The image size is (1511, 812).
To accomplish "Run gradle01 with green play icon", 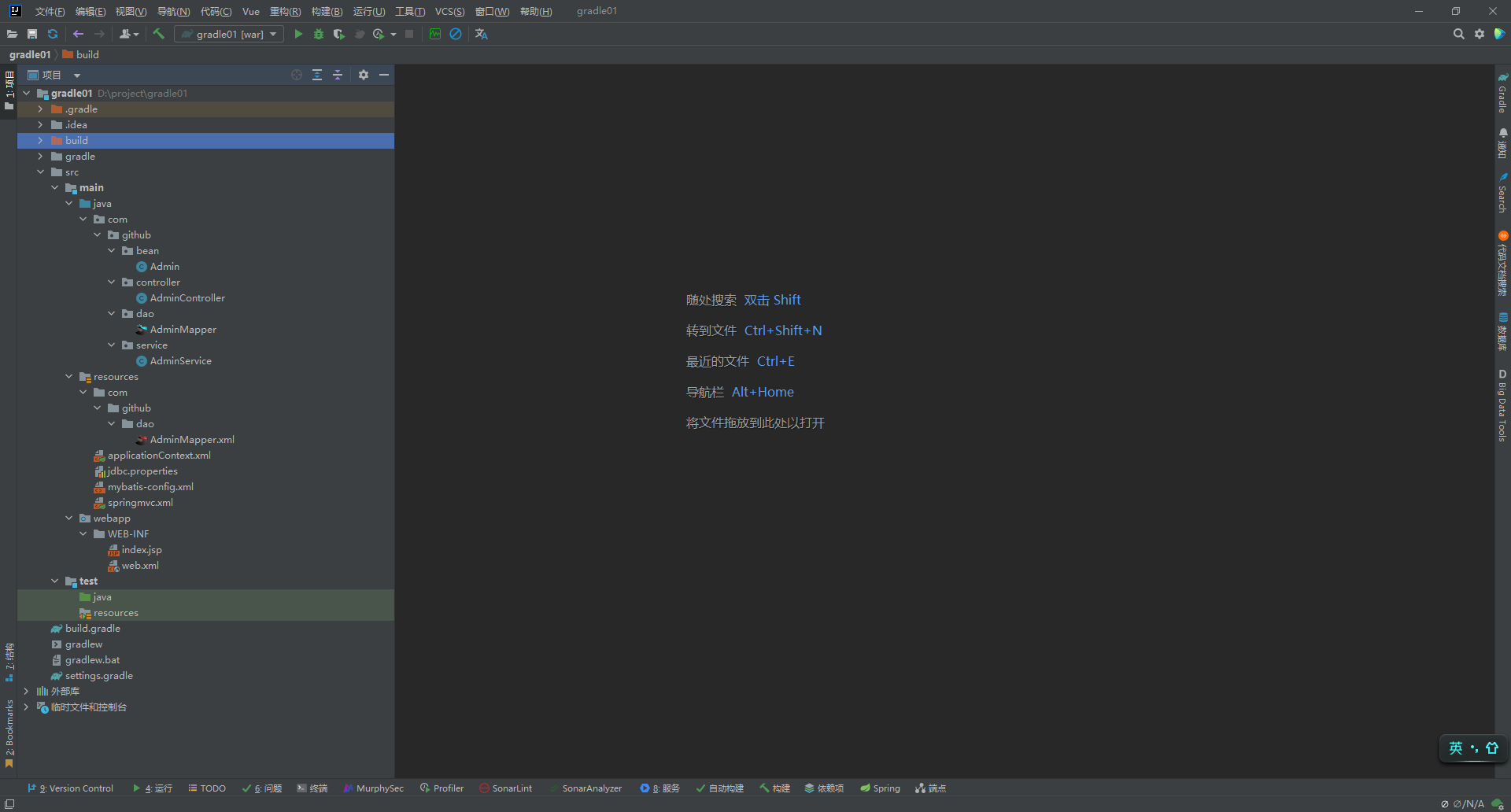I will pos(298,34).
